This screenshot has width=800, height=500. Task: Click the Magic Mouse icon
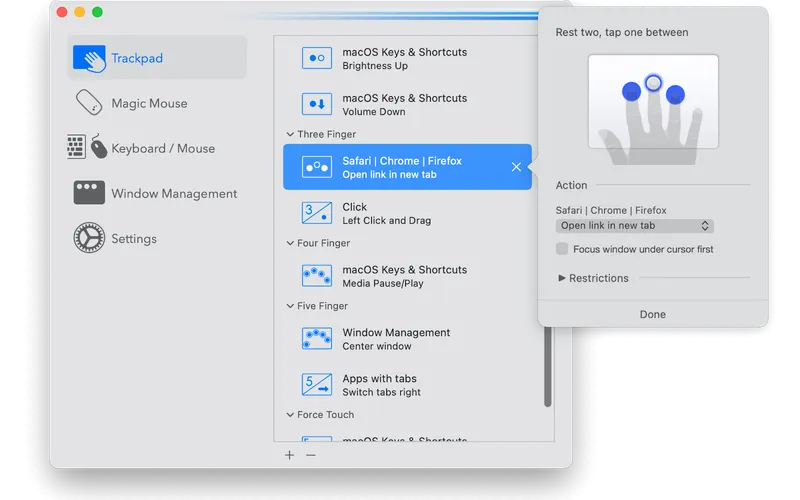89,103
